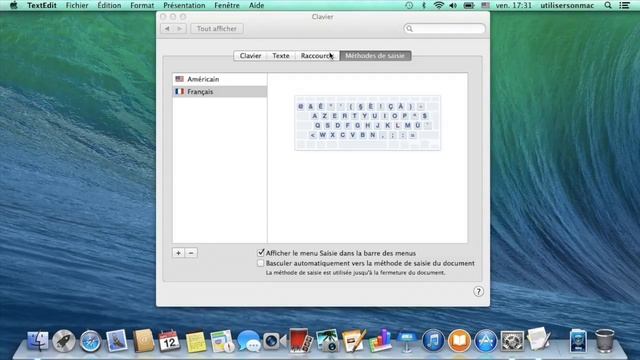Open the Aide menu
This screenshot has width=640, height=360.
256,5
